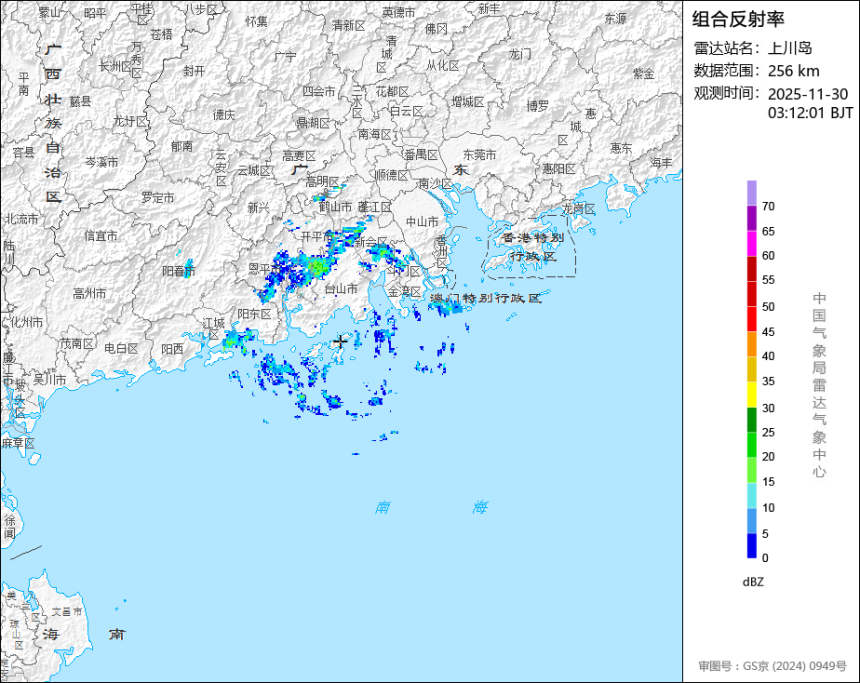Click the 罗定市 label on the map
This screenshot has width=860, height=683.
point(158,197)
